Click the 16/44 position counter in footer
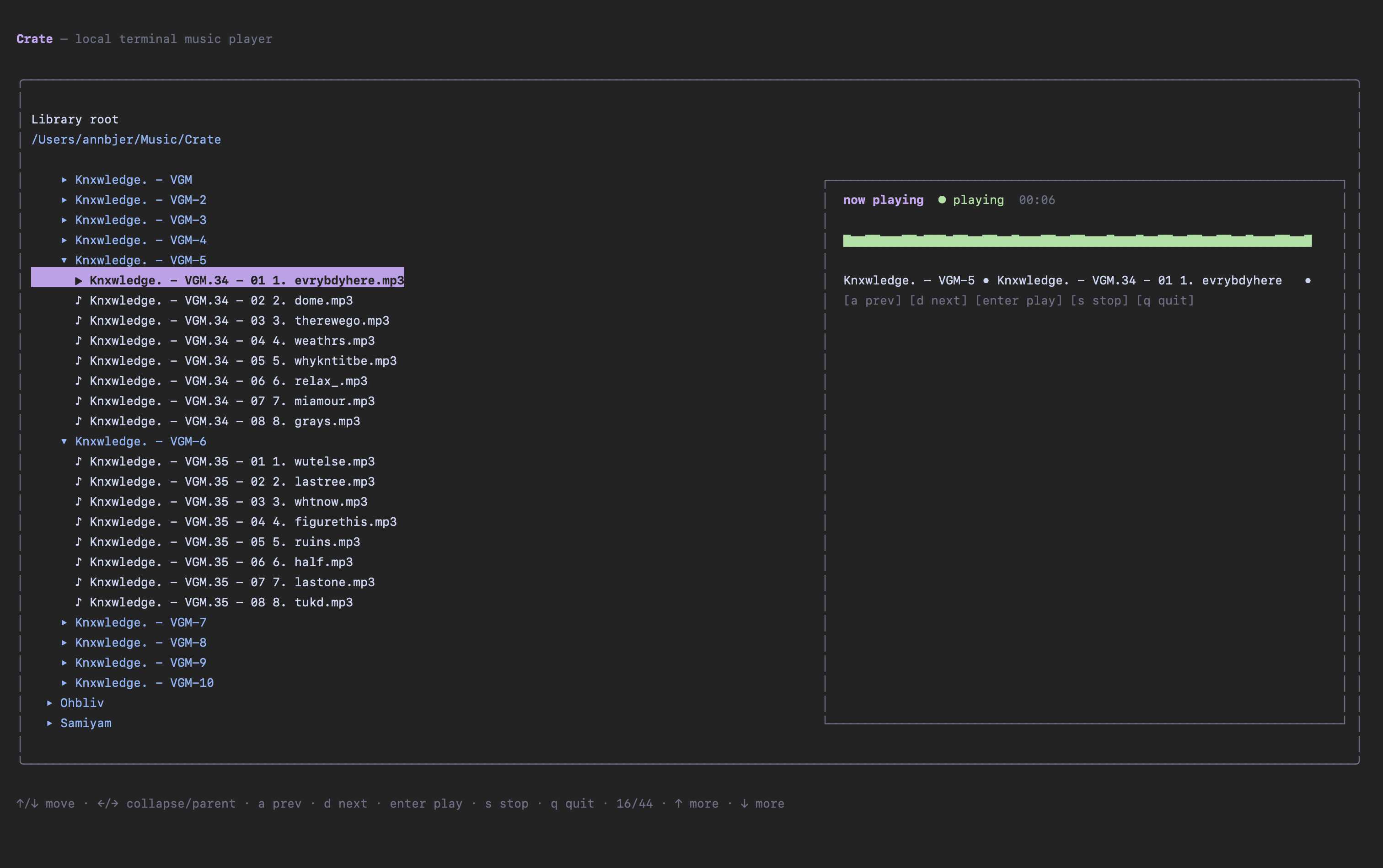The height and width of the screenshot is (868, 1383). (634, 803)
